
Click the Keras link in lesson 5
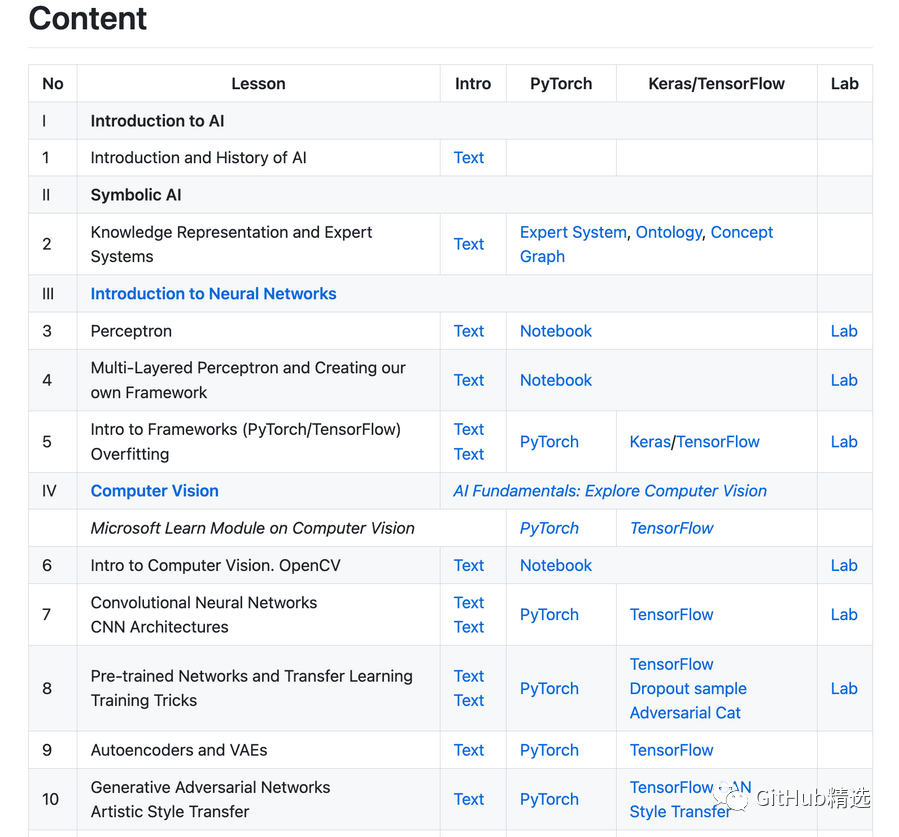650,442
